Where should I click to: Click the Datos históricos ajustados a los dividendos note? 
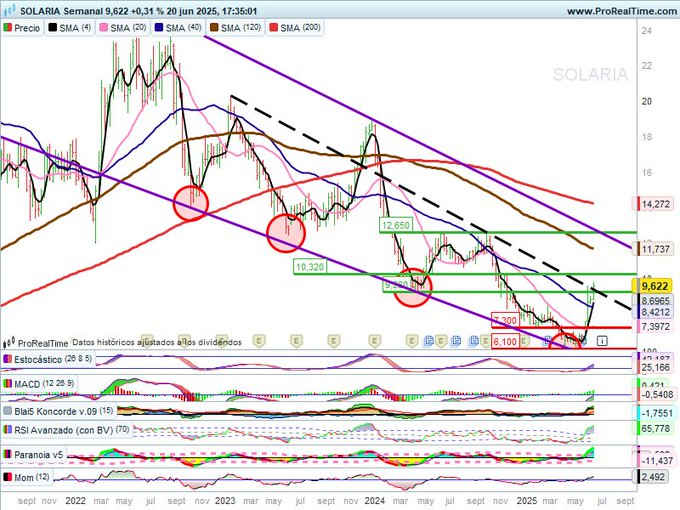(157, 342)
